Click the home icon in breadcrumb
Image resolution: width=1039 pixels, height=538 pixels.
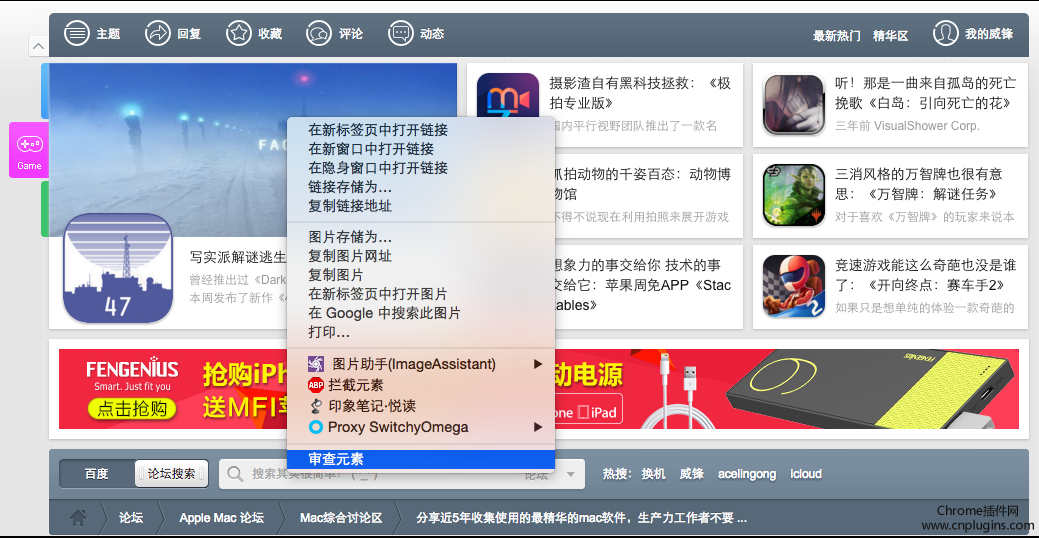[x=78, y=517]
